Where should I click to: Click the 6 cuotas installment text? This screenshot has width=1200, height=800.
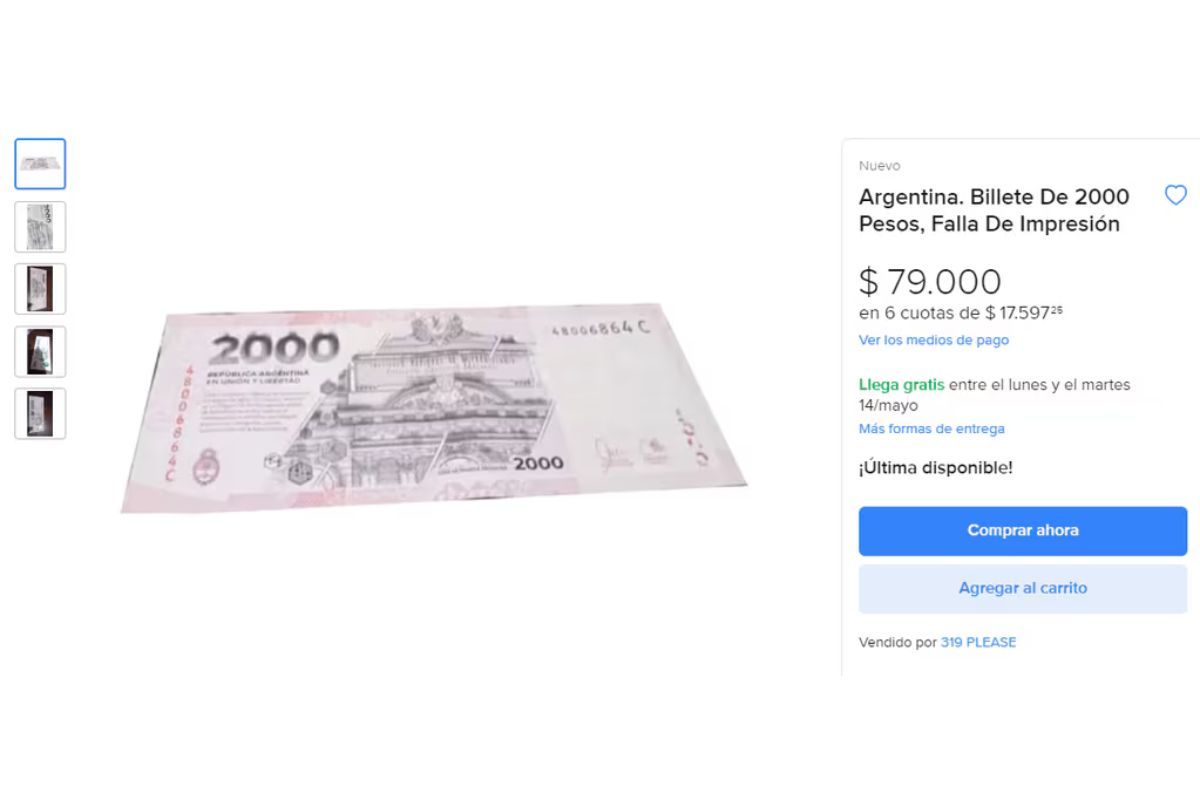961,313
